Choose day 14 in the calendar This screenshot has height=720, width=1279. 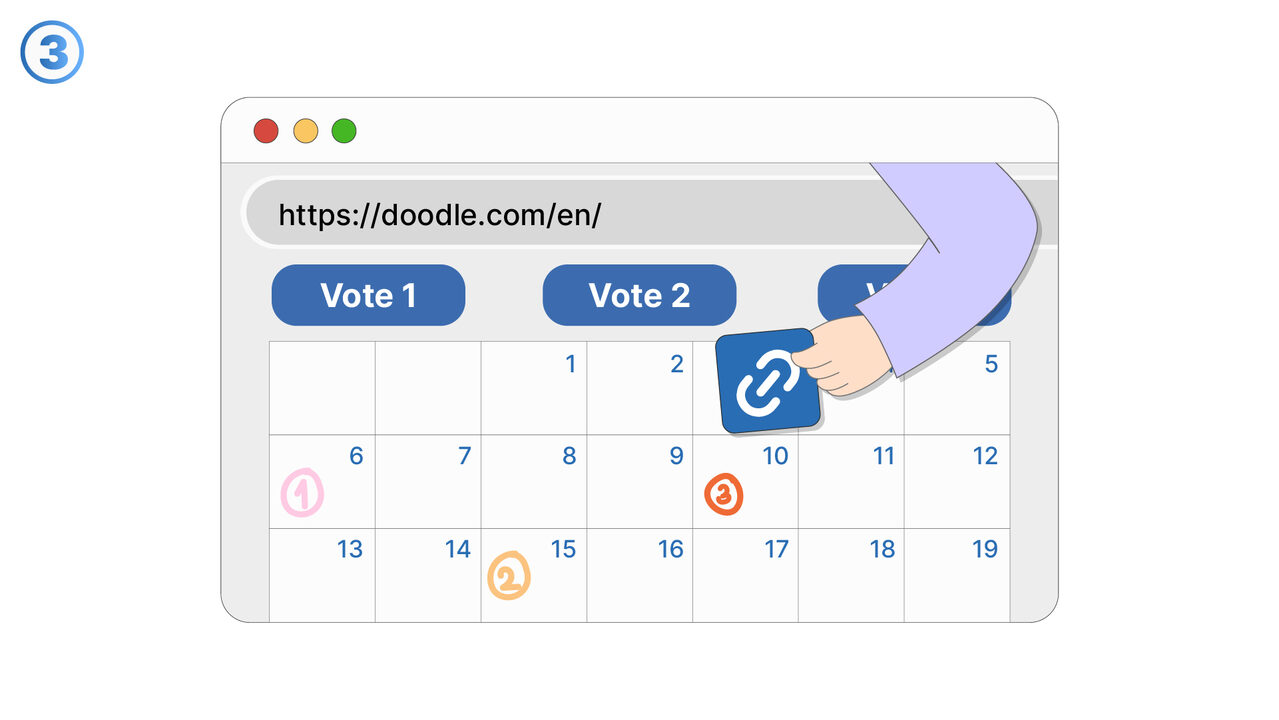[428, 574]
